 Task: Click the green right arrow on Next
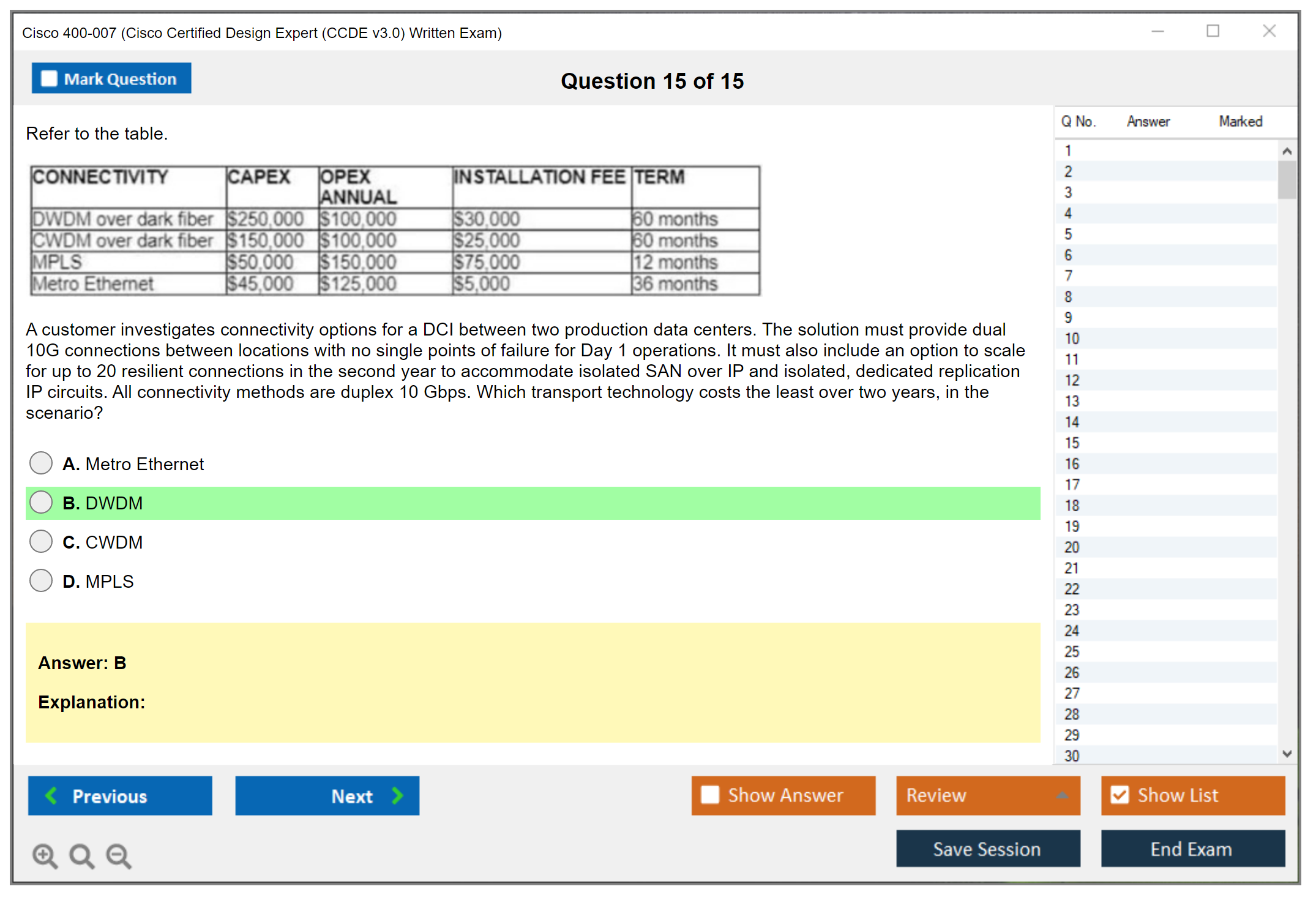coord(398,795)
